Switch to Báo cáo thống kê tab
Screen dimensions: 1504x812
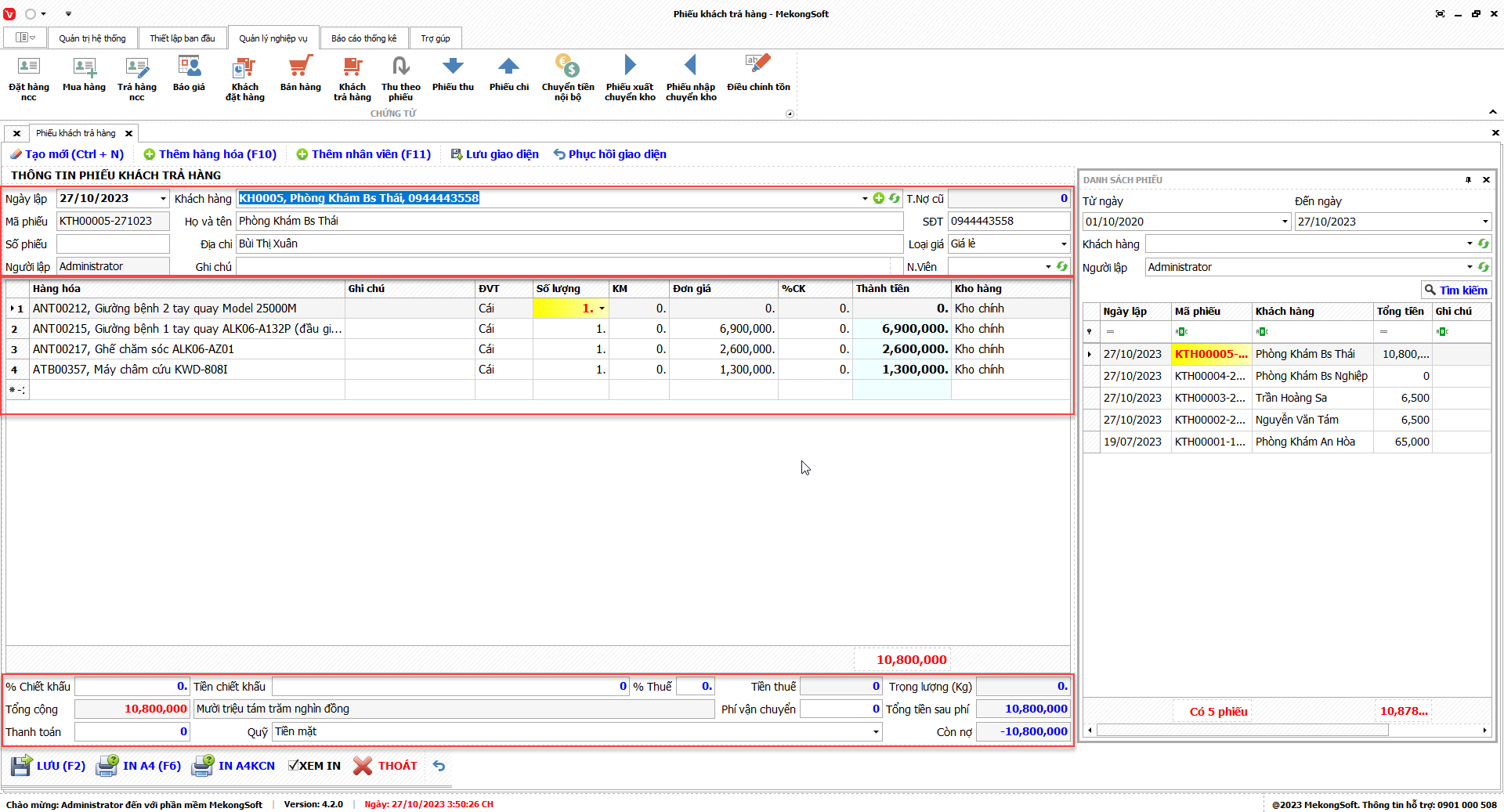click(363, 38)
